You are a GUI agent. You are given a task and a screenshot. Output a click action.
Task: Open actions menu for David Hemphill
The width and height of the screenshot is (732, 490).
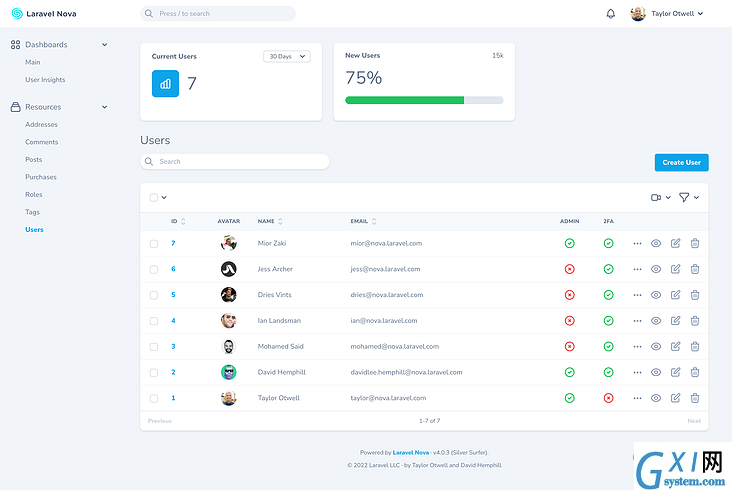(637, 372)
